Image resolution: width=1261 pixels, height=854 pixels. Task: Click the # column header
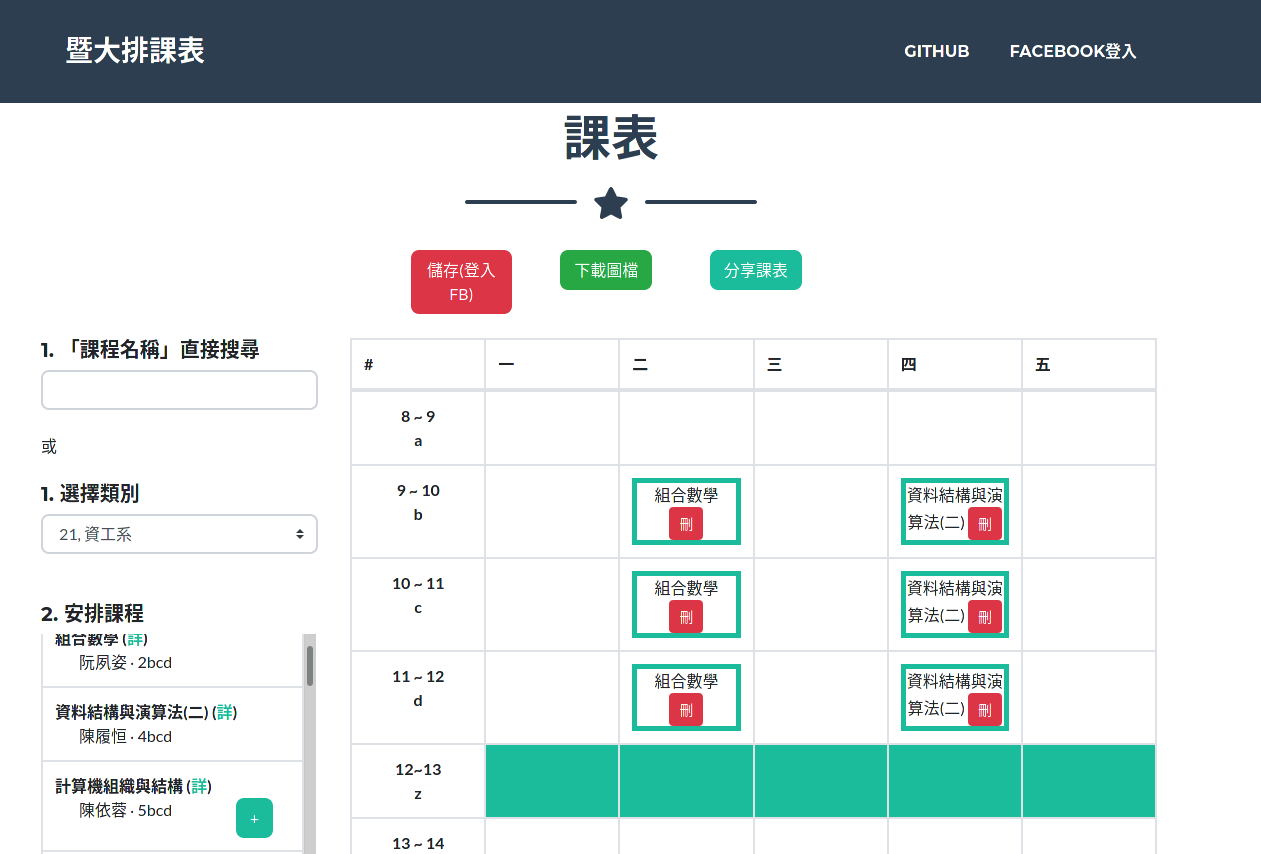[418, 365]
